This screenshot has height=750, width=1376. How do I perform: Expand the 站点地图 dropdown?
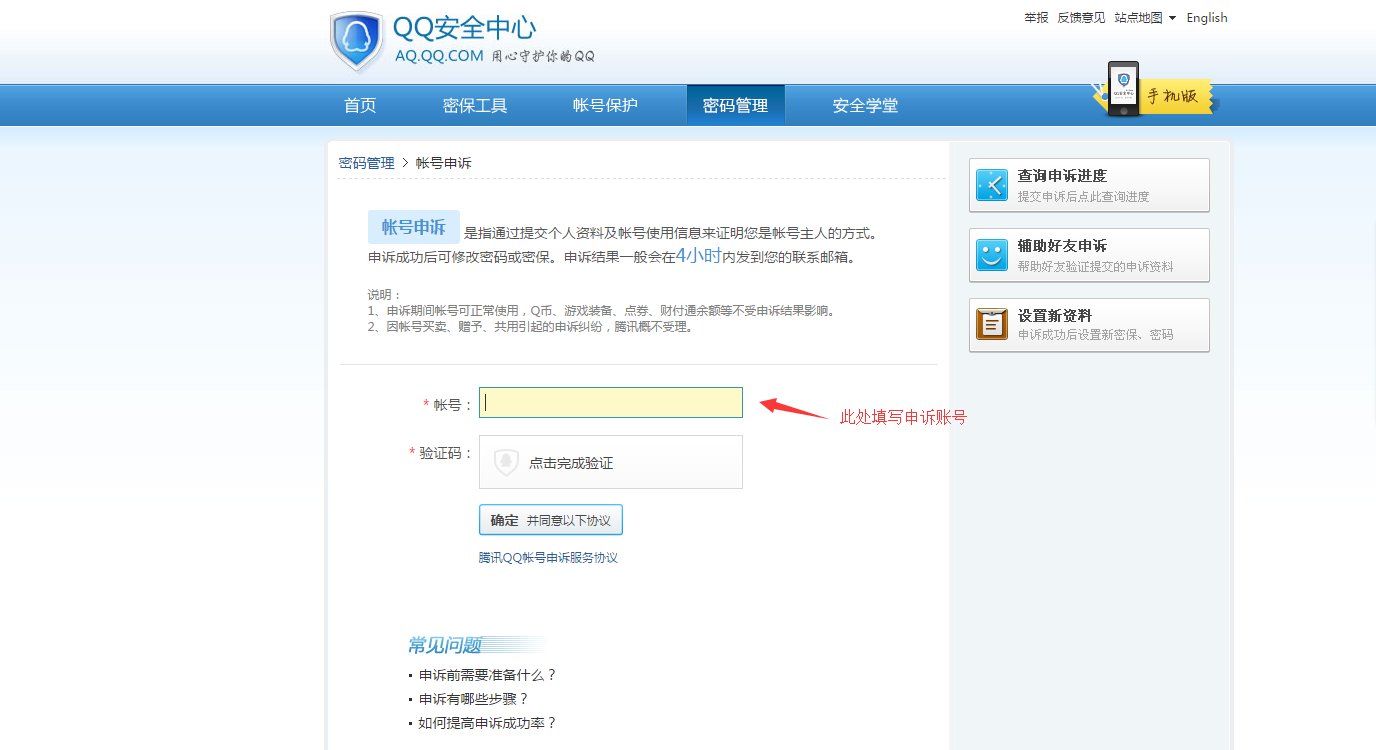click(1146, 18)
